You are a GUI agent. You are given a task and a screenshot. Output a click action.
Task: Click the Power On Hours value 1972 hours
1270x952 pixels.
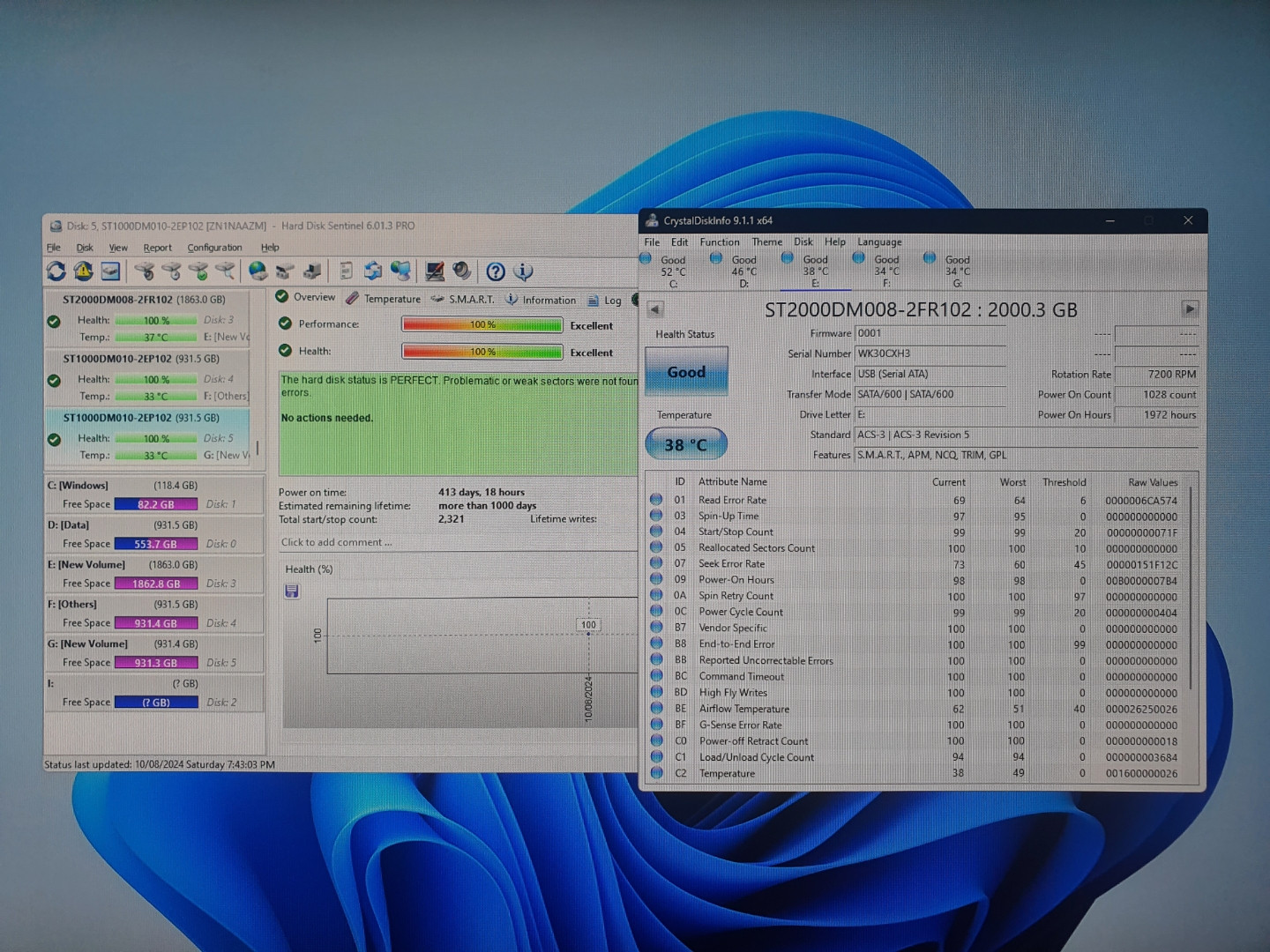pyautogui.click(x=1156, y=415)
